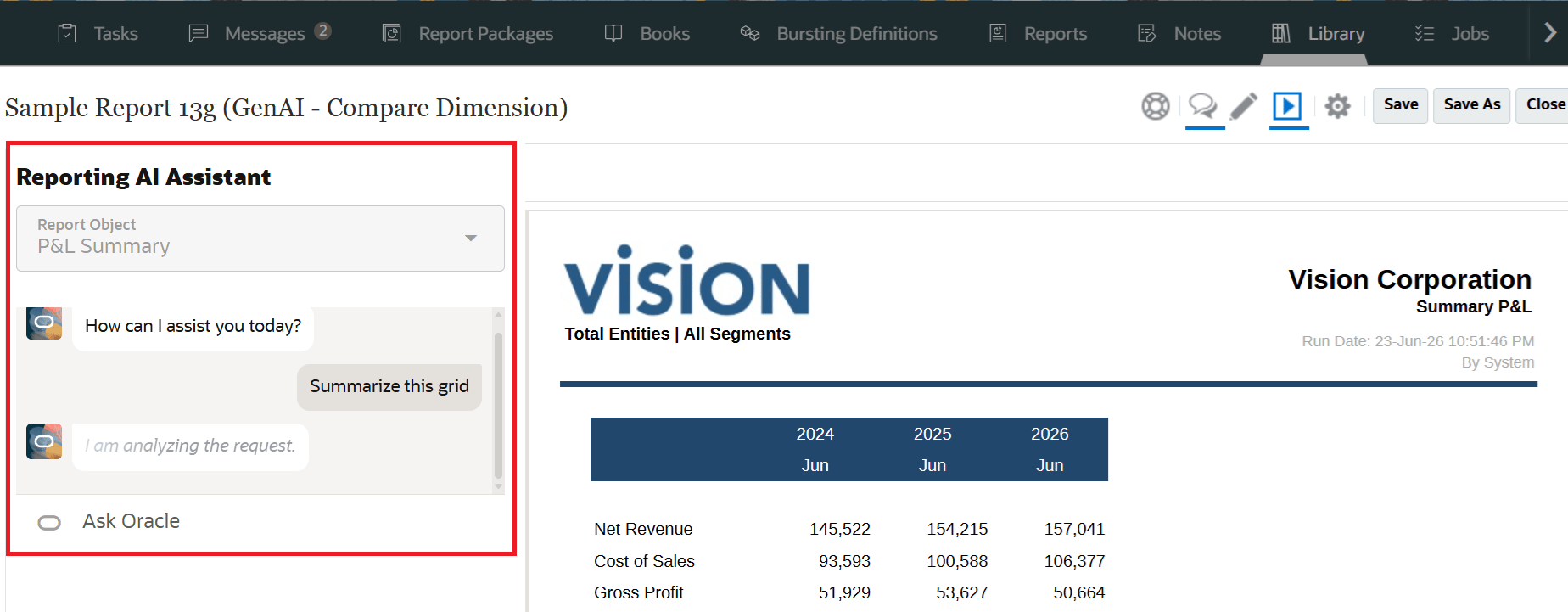Show more navigation tabs with right chevron

tap(1549, 32)
